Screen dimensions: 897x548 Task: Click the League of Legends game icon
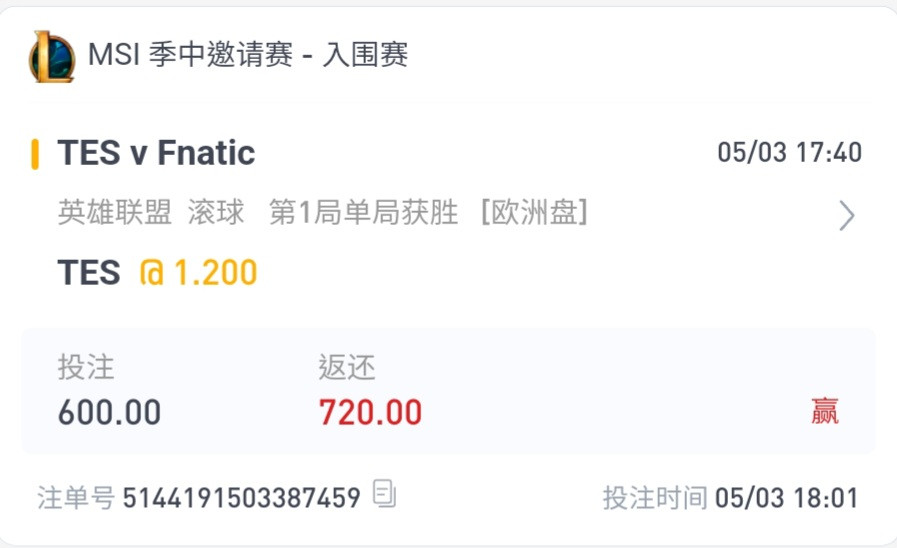point(52,57)
